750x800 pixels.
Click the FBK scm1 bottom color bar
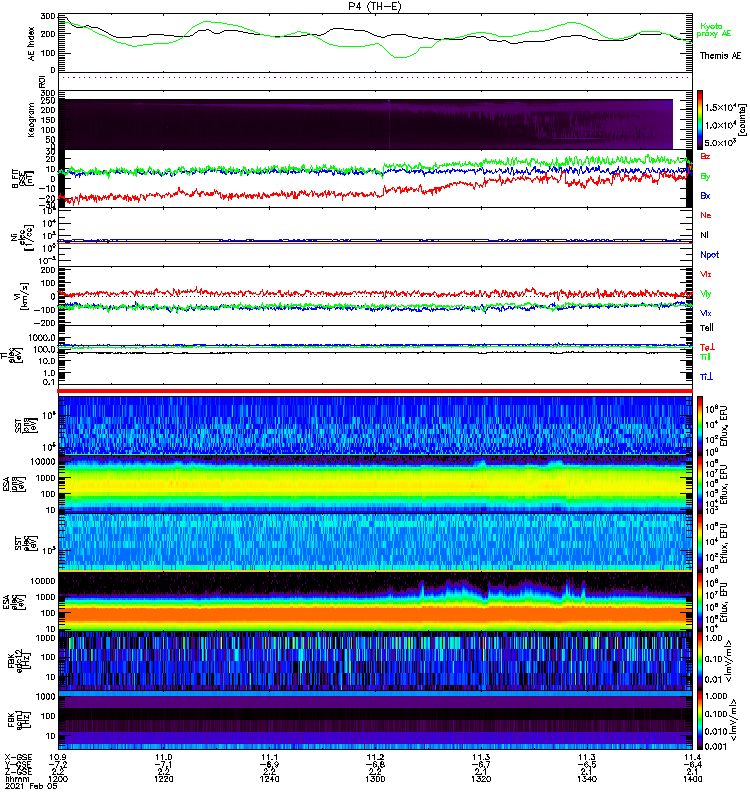coord(700,720)
